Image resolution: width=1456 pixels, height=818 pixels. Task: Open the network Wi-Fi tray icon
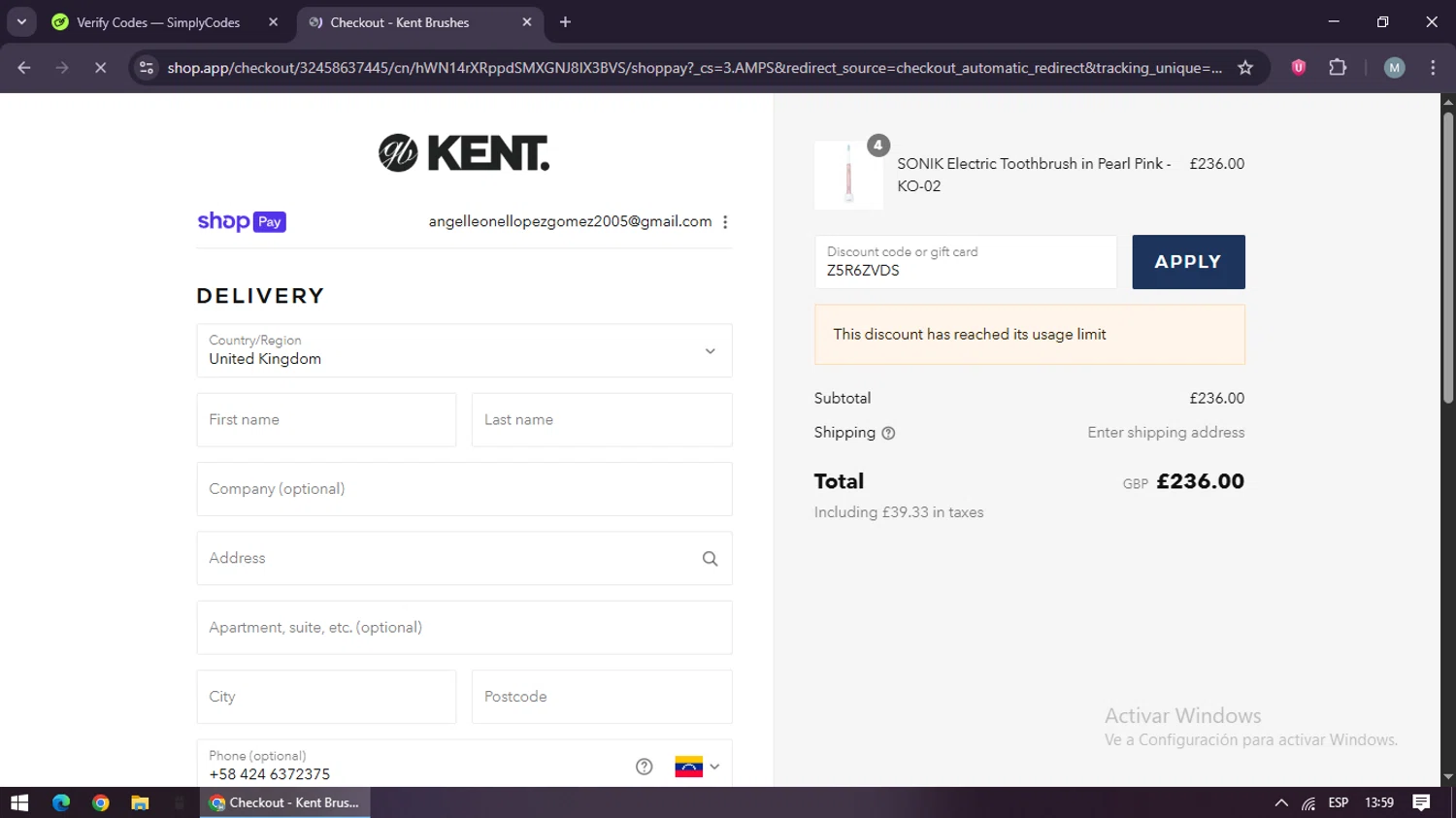point(1308,802)
